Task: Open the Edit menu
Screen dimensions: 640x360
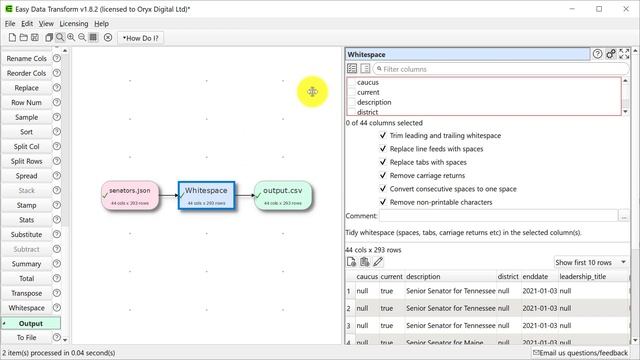Action: (27, 24)
